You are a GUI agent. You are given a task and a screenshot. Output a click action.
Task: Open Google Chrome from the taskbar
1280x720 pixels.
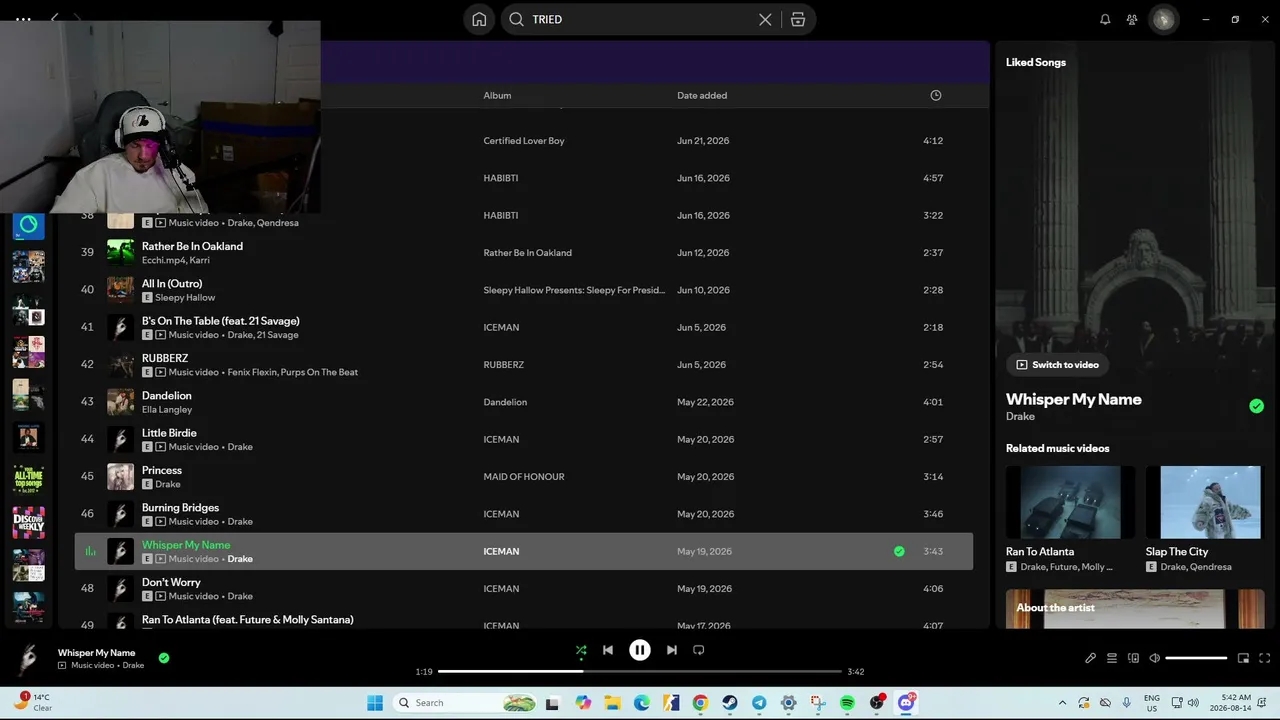700,703
